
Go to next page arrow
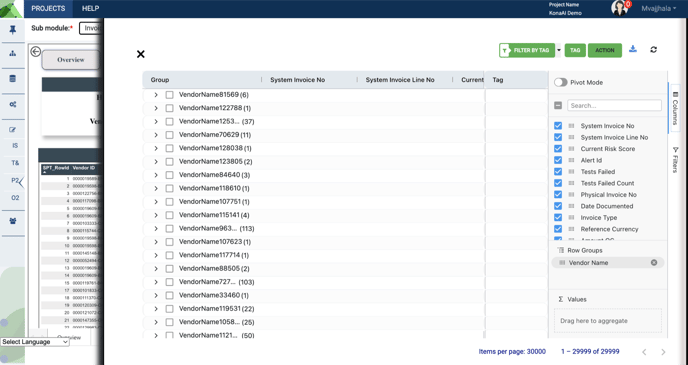[x=663, y=352]
